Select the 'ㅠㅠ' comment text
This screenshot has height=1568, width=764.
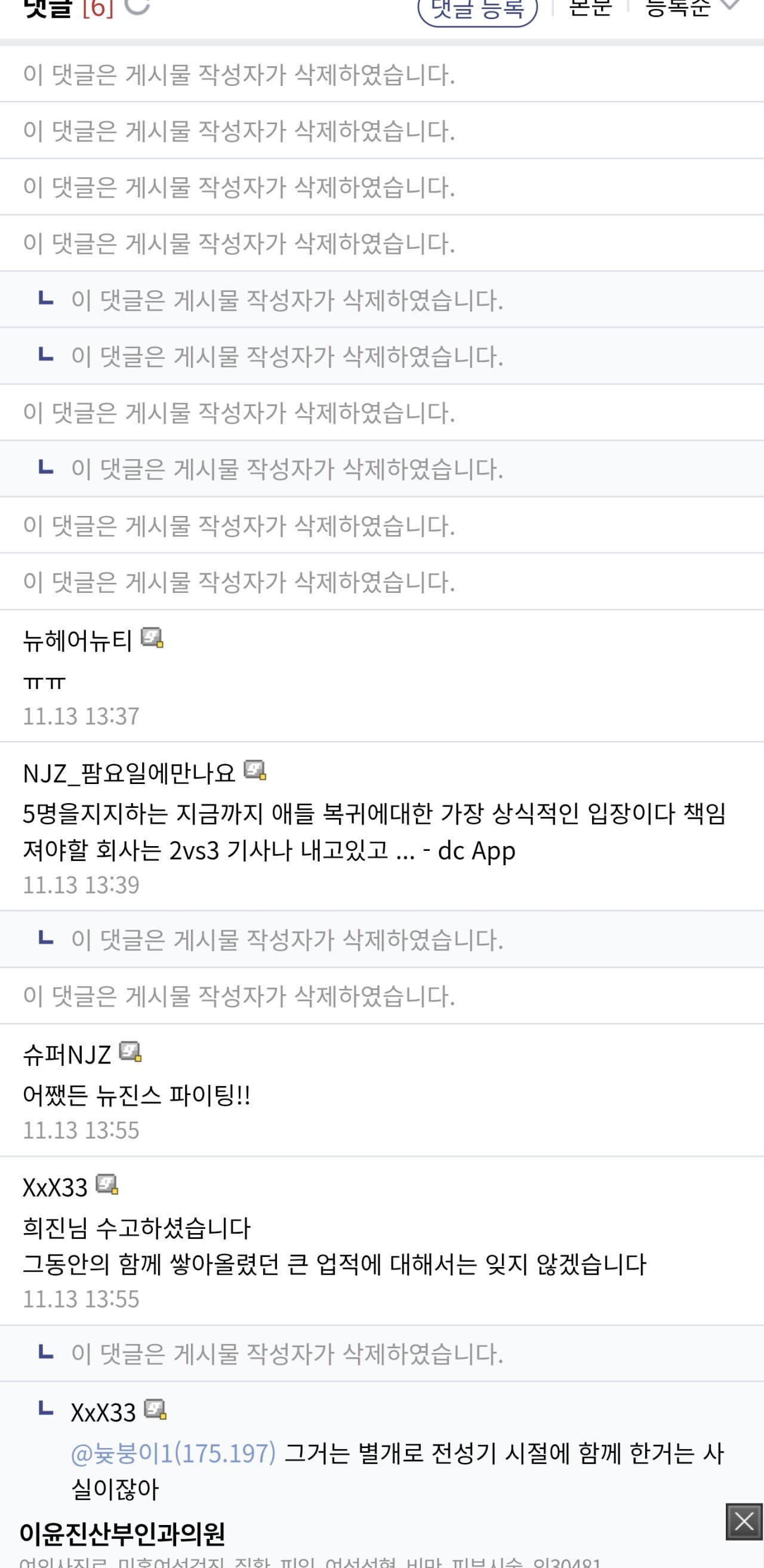click(x=44, y=682)
